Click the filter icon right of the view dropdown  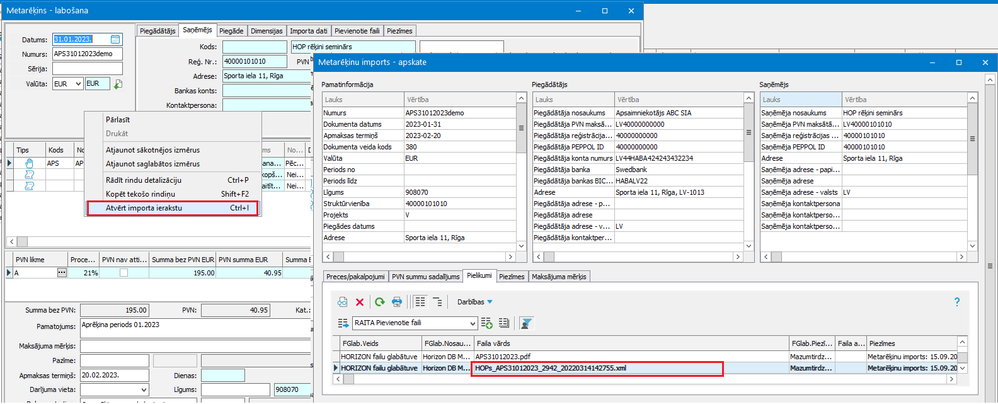[526, 323]
